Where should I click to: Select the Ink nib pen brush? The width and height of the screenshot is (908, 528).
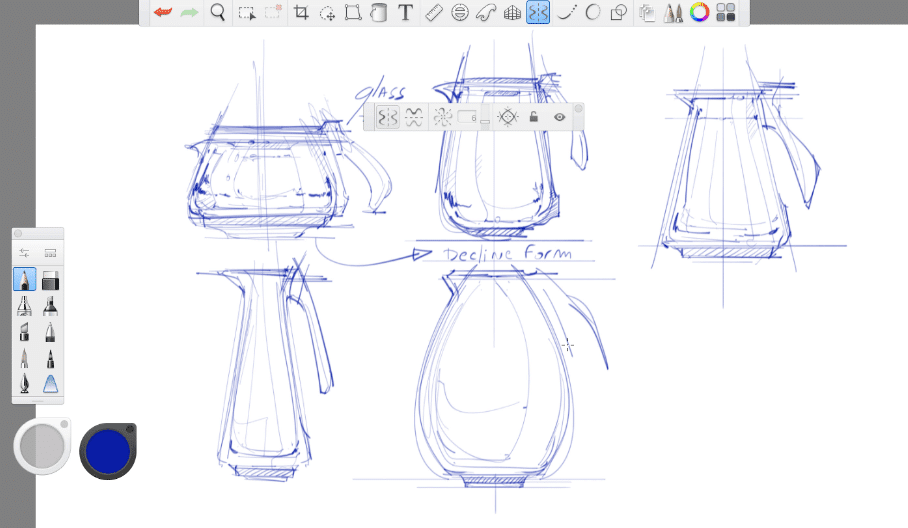click(24, 384)
